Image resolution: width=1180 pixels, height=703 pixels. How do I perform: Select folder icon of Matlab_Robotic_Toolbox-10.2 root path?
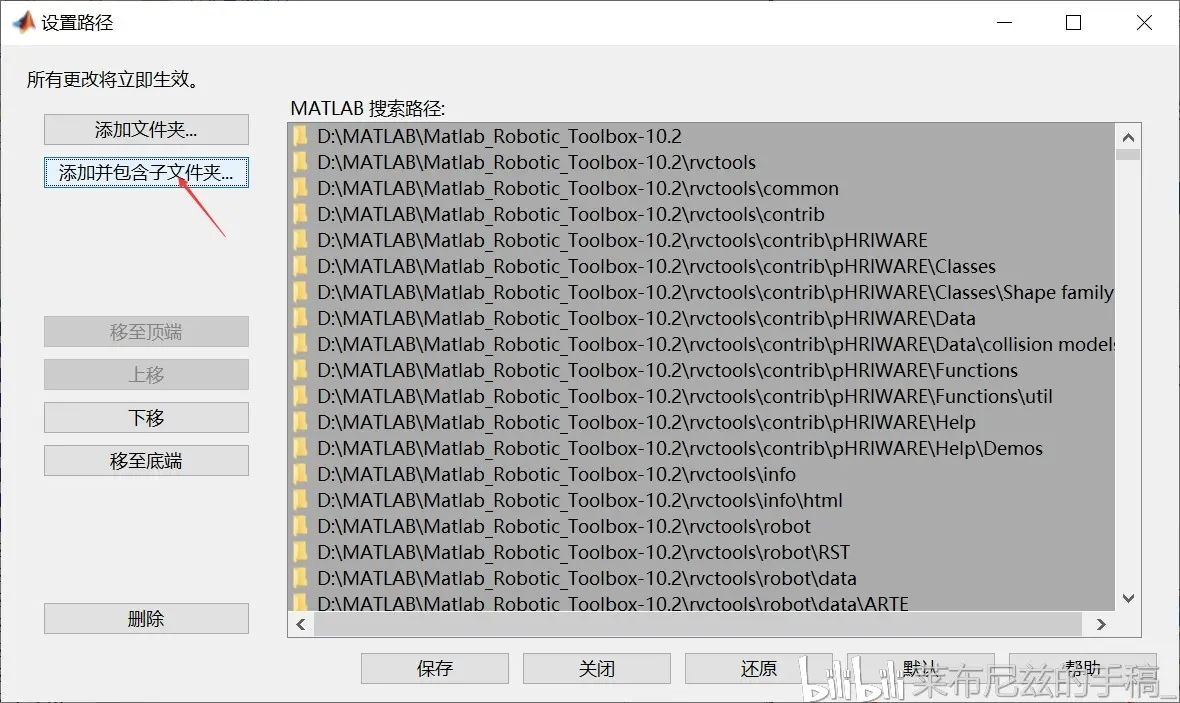(300, 136)
